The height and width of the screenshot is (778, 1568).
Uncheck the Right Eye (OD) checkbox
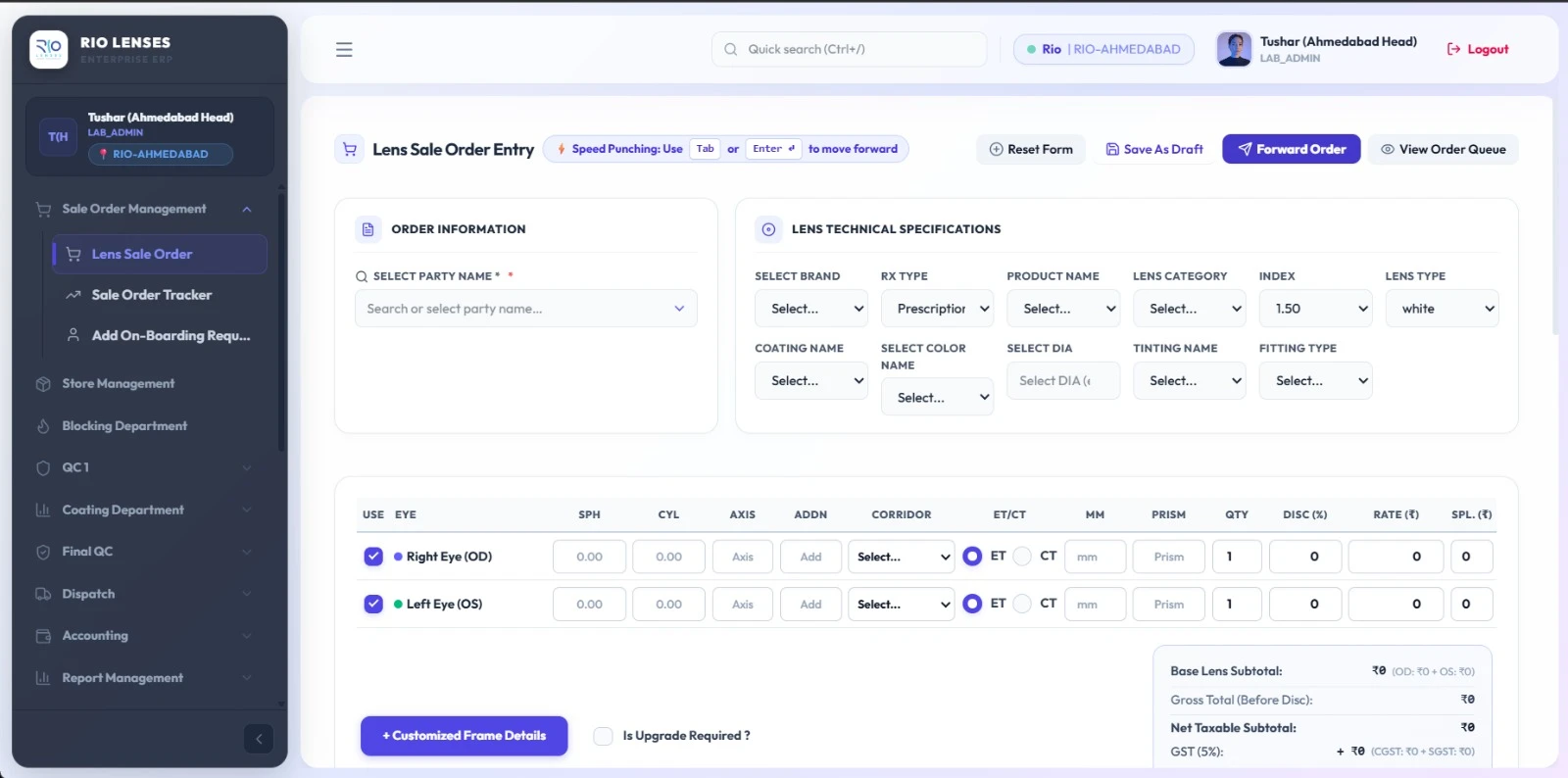coord(373,557)
